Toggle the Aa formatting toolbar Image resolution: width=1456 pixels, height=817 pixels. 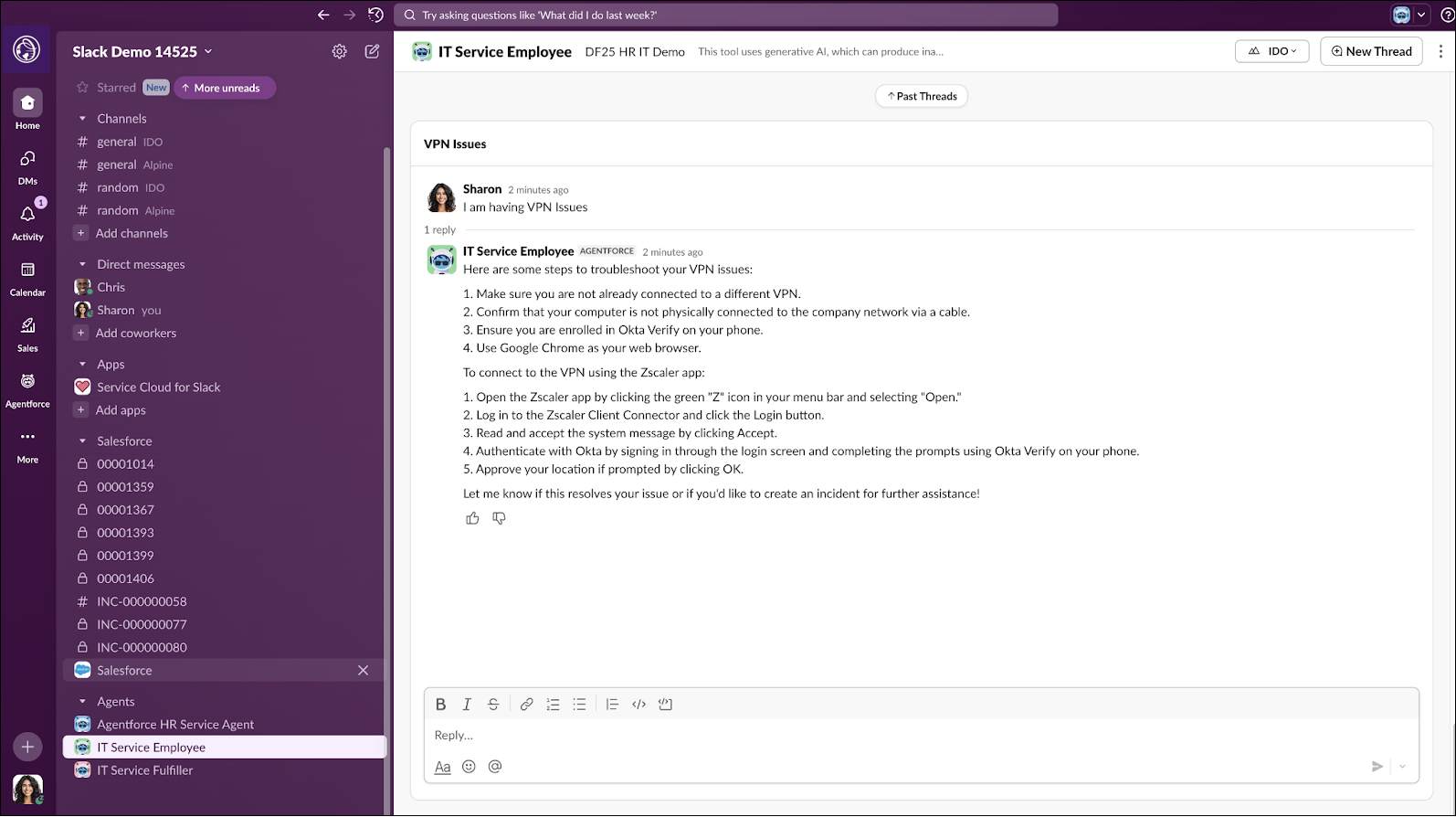[x=442, y=767]
